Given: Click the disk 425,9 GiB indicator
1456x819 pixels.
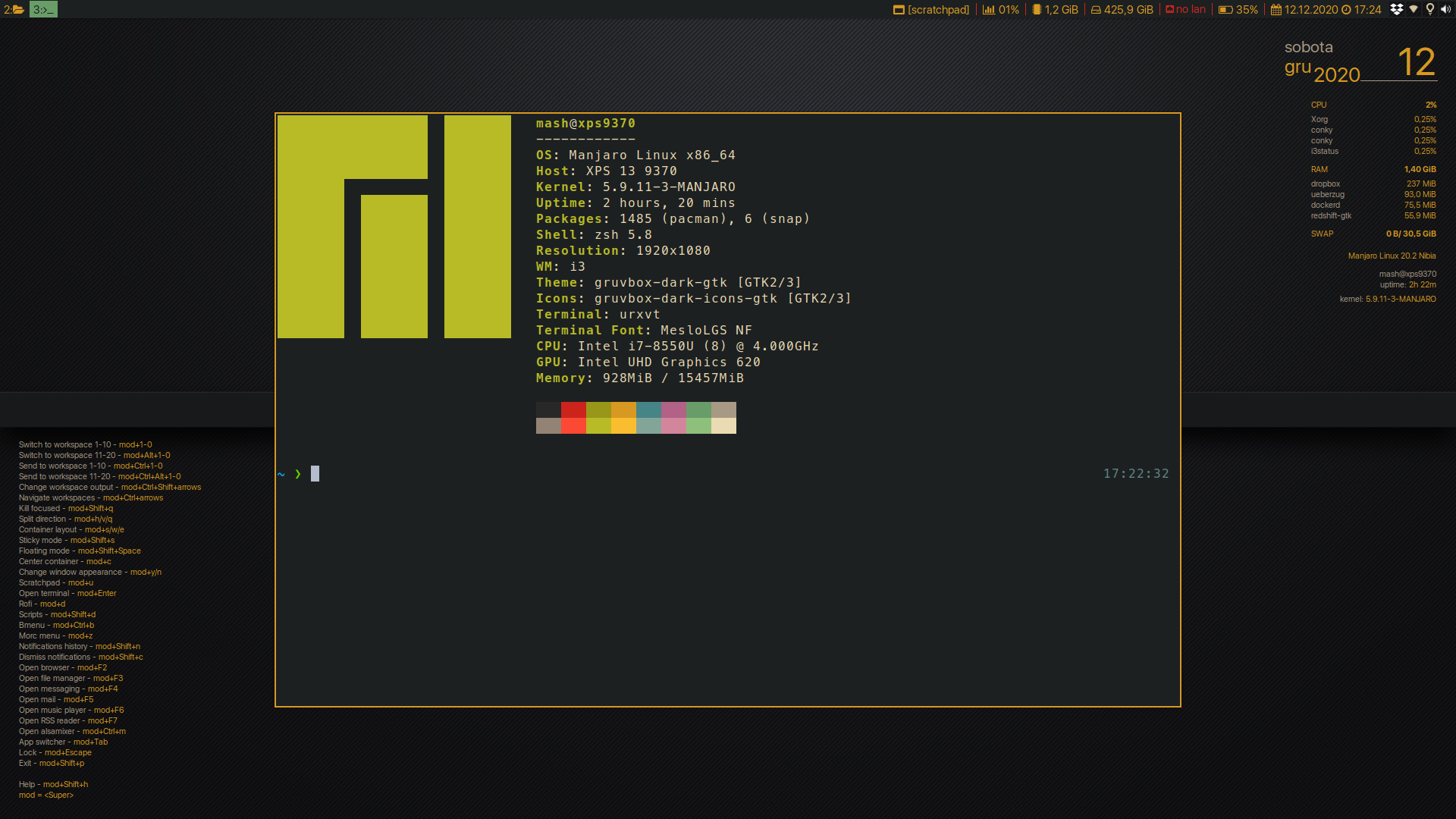Looking at the screenshot, I should point(1122,10).
